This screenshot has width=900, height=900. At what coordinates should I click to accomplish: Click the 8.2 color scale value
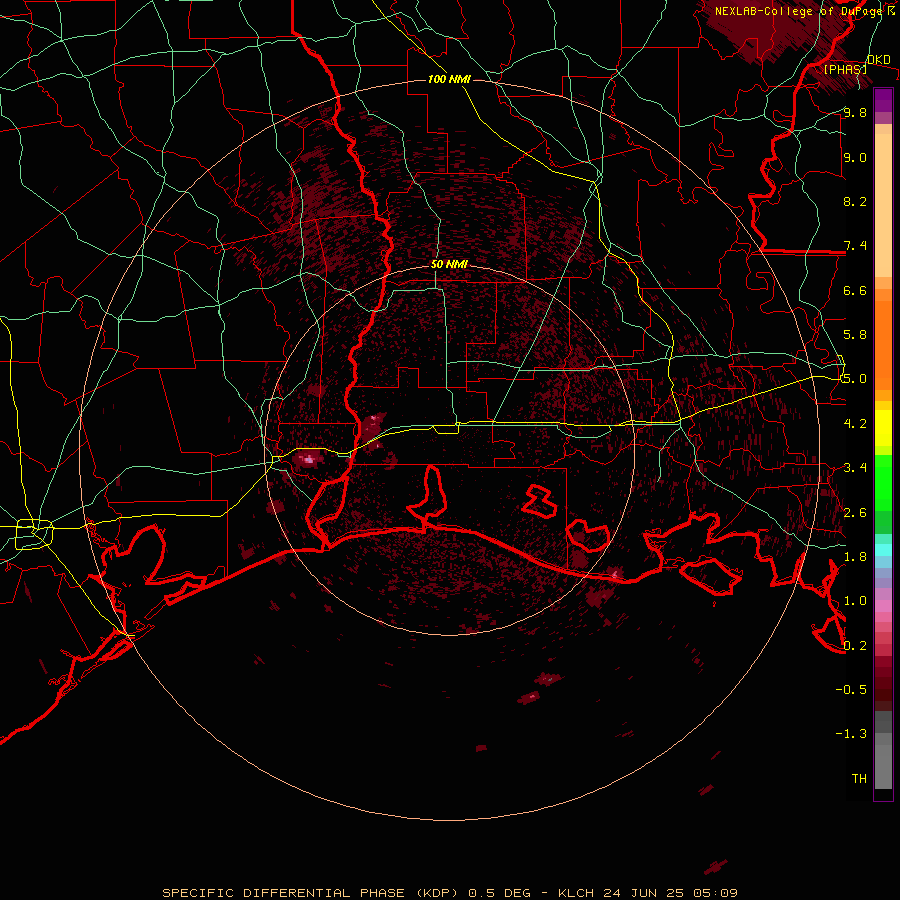855,201
